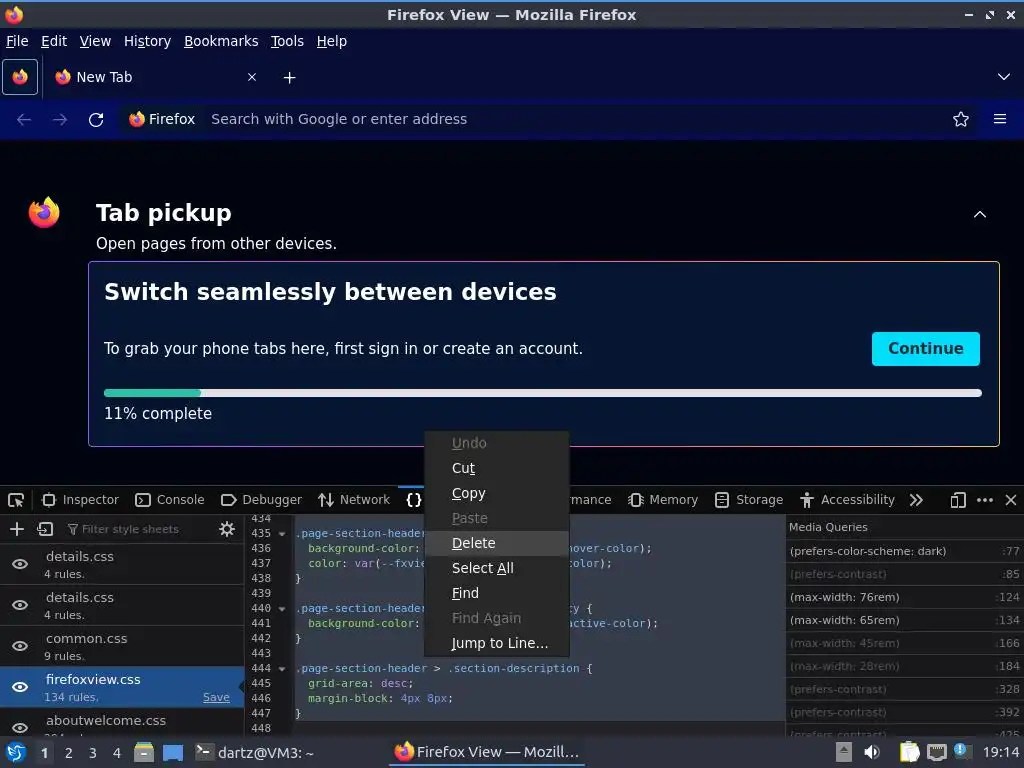Open the Bookmarks menu

(221, 41)
